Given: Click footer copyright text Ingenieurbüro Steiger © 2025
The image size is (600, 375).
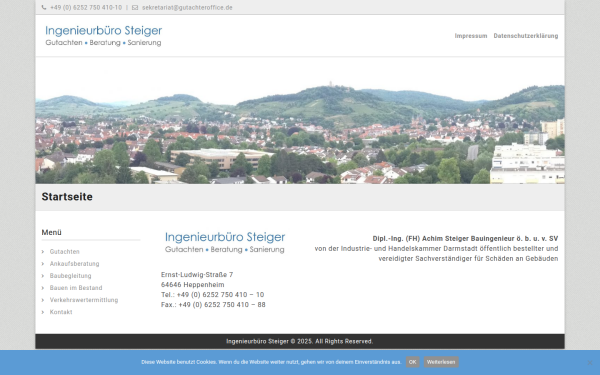Looking at the screenshot, I should click(300, 341).
